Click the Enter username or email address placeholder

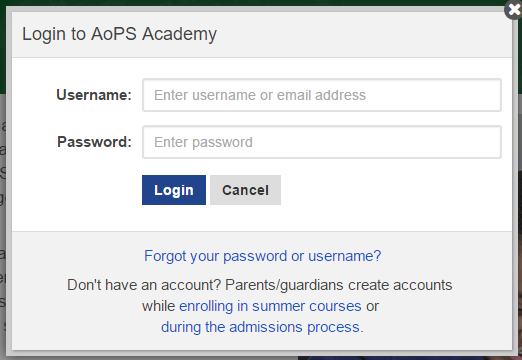click(260, 95)
